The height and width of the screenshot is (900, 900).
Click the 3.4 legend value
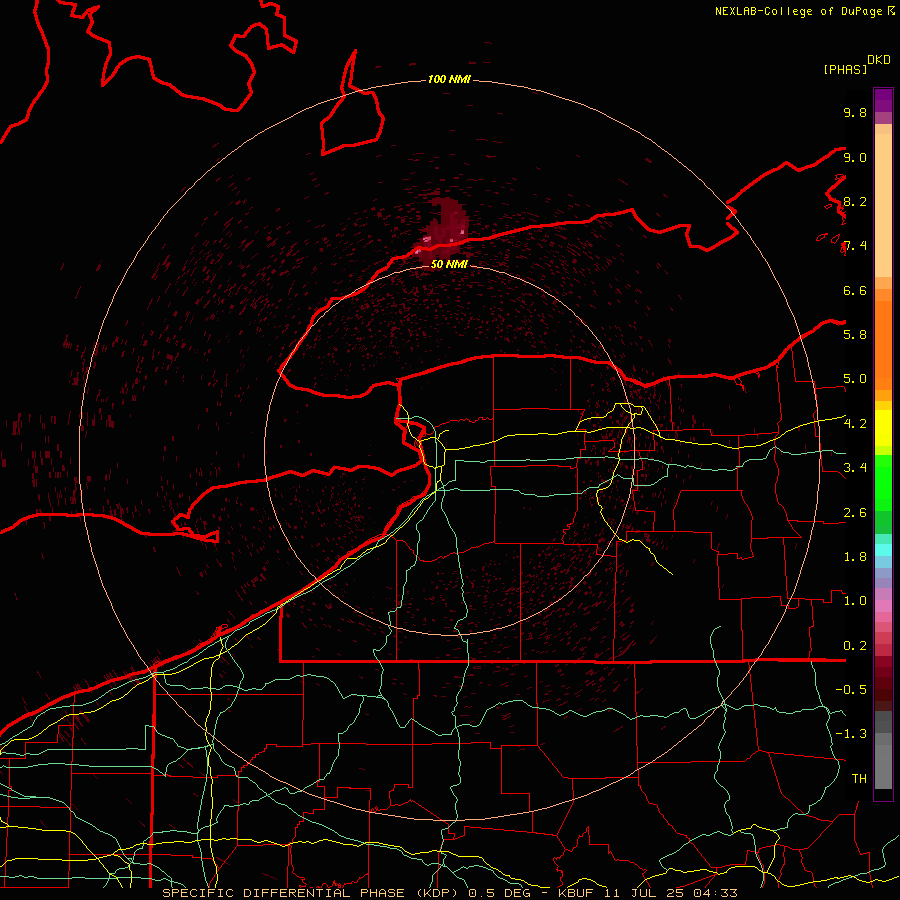855,468
